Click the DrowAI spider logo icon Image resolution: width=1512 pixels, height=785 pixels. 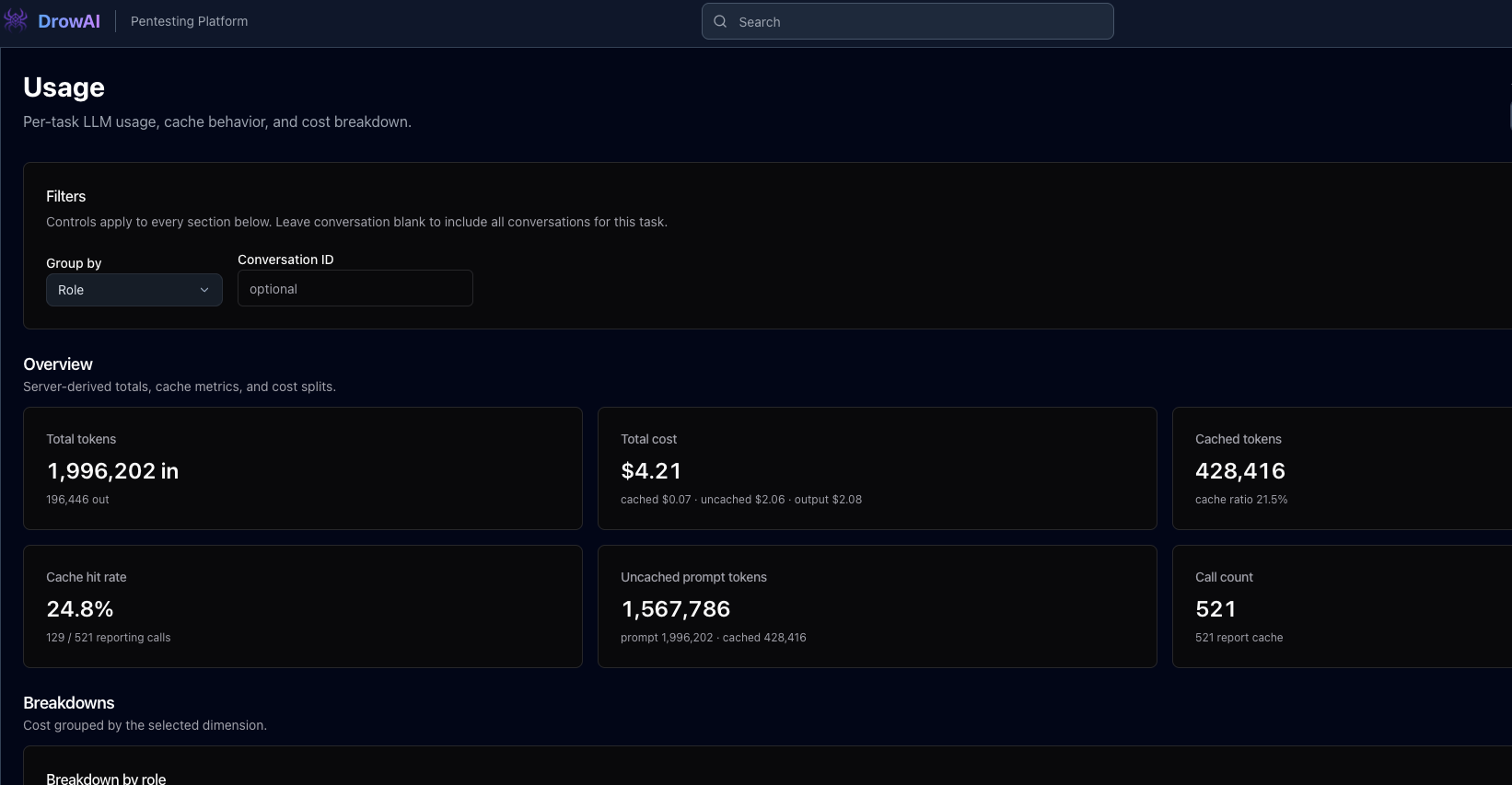(16, 20)
